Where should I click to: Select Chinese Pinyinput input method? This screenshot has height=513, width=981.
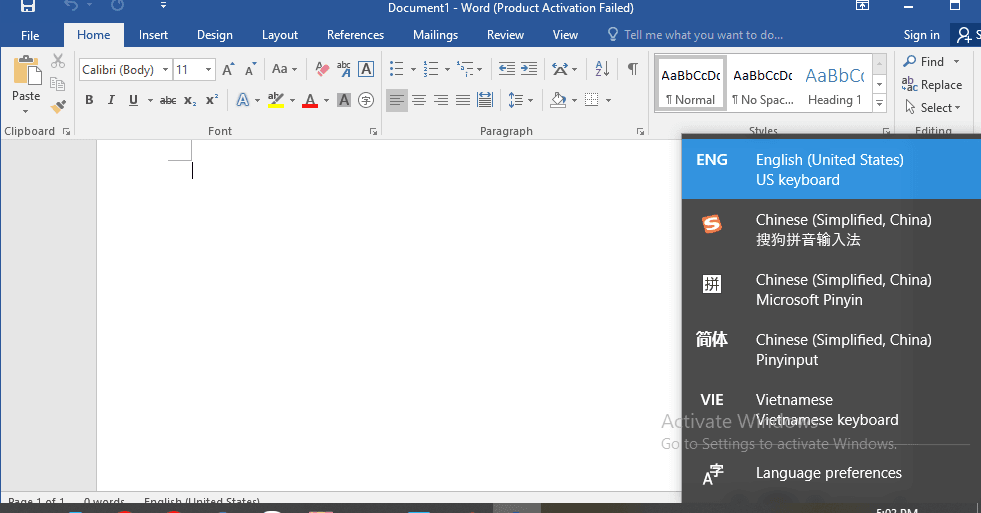(x=831, y=350)
